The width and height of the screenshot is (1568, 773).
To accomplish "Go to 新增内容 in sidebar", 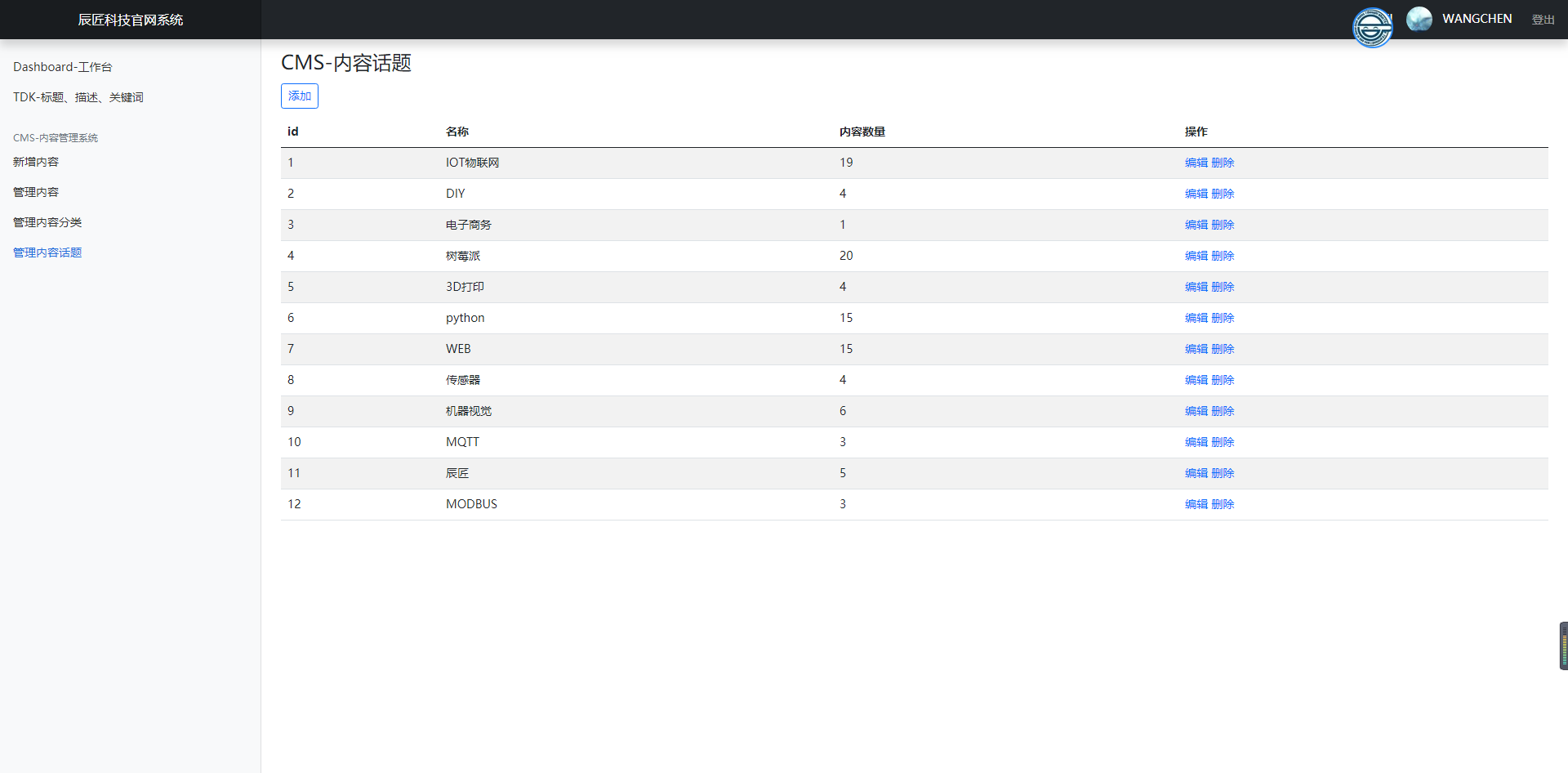I will (x=36, y=162).
